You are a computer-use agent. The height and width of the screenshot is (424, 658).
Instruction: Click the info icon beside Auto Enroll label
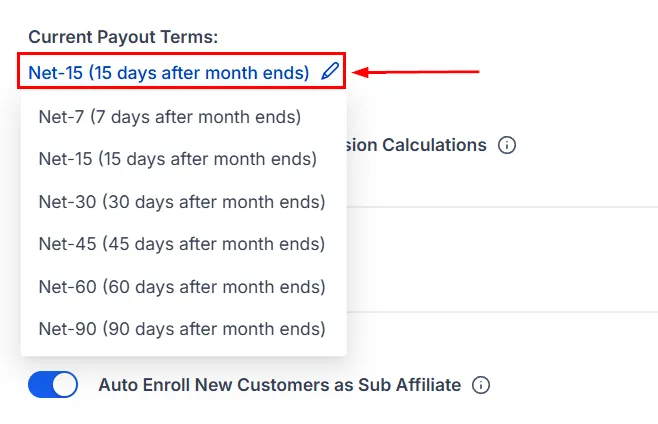pos(480,385)
